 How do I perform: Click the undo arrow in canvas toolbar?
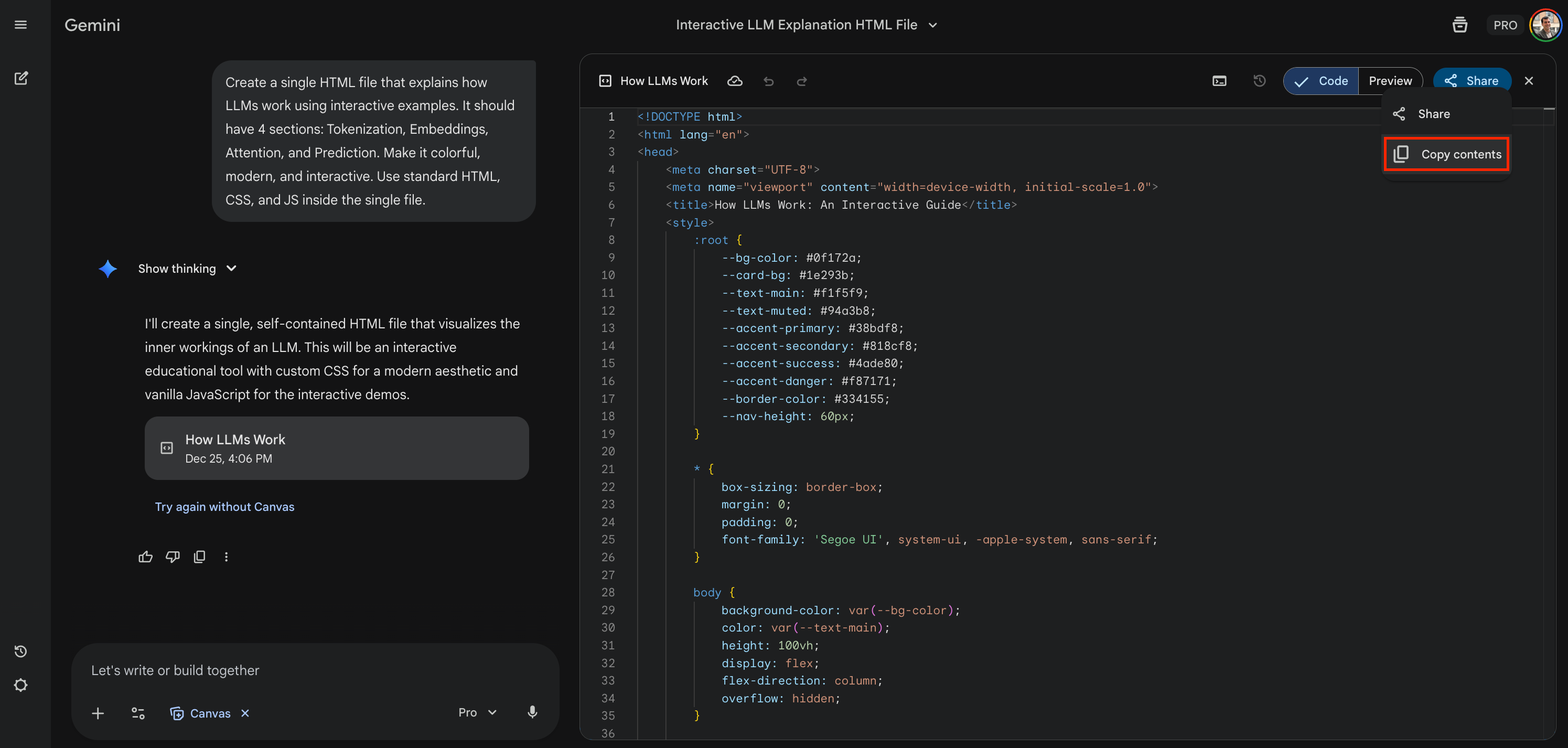point(768,81)
